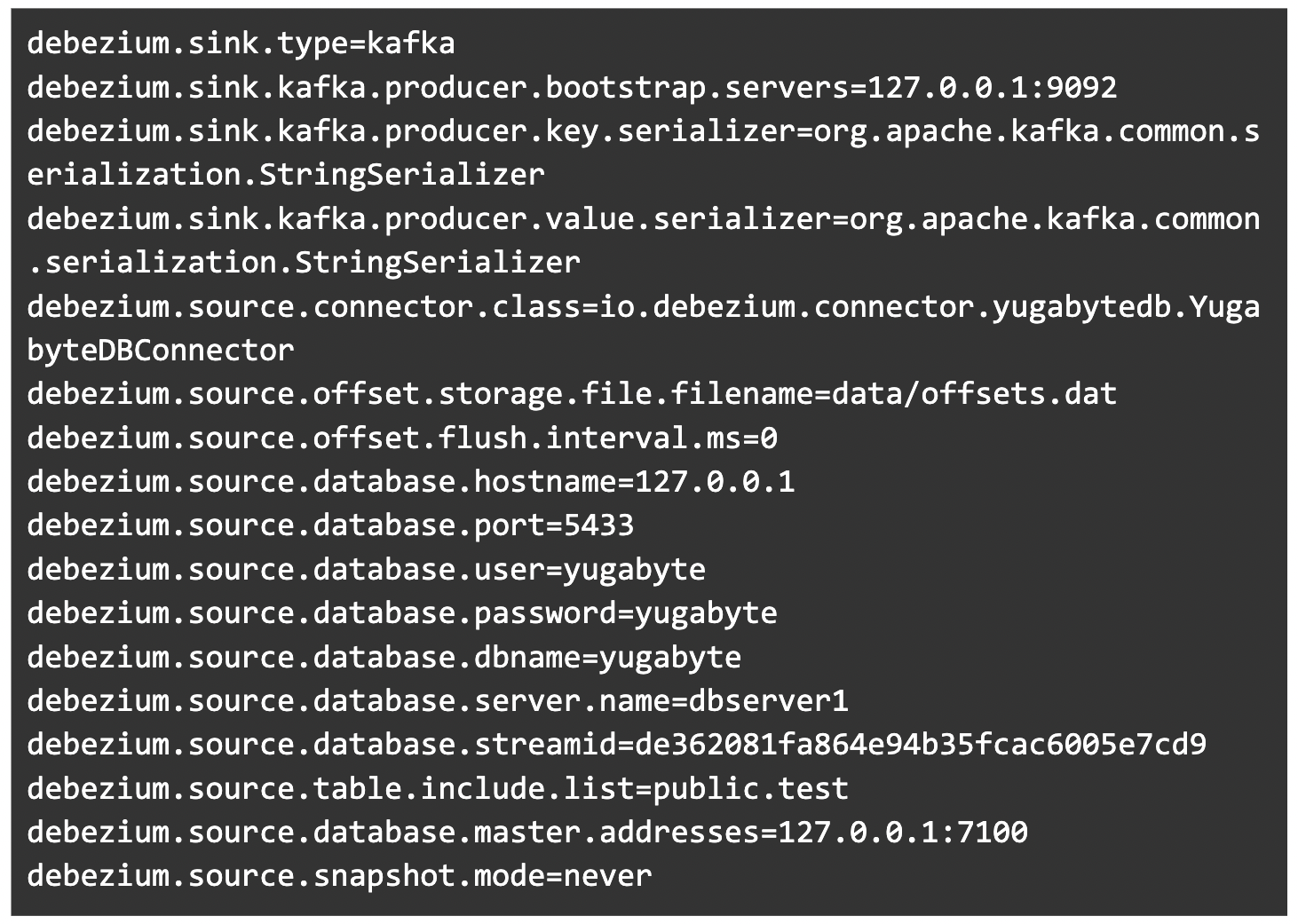The width and height of the screenshot is (1298, 924).
Task: Click the database port value 5433
Action: [598, 525]
